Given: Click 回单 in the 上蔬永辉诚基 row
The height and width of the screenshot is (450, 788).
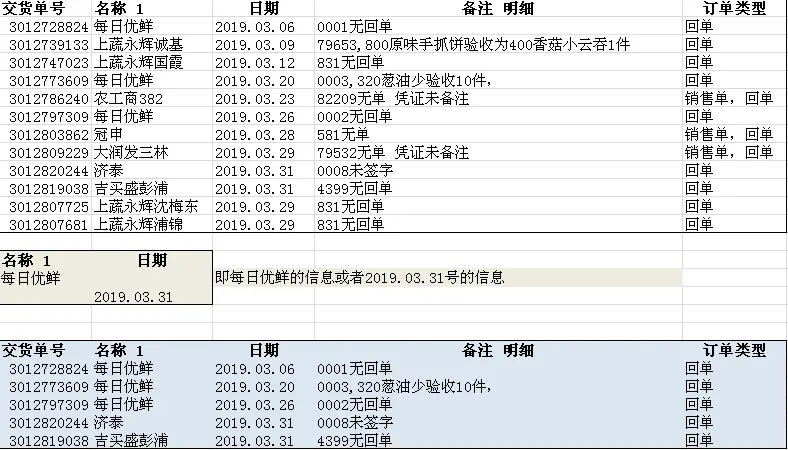Looking at the screenshot, I should point(699,45).
